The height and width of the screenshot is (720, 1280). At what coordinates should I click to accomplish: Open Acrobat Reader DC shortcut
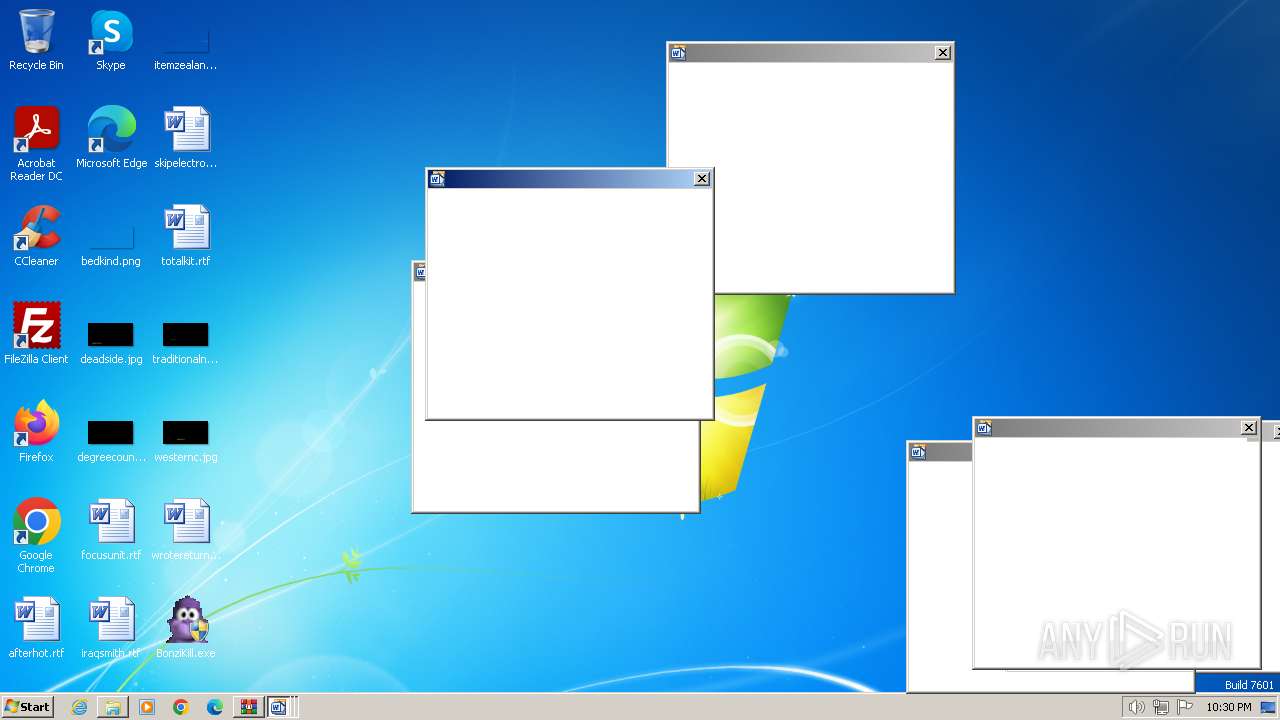click(36, 144)
